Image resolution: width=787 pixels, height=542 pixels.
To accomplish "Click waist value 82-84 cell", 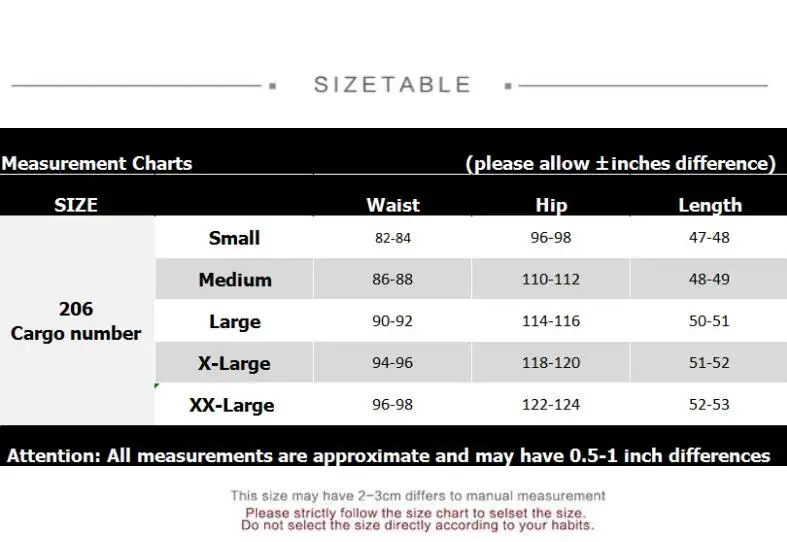I will (392, 237).
